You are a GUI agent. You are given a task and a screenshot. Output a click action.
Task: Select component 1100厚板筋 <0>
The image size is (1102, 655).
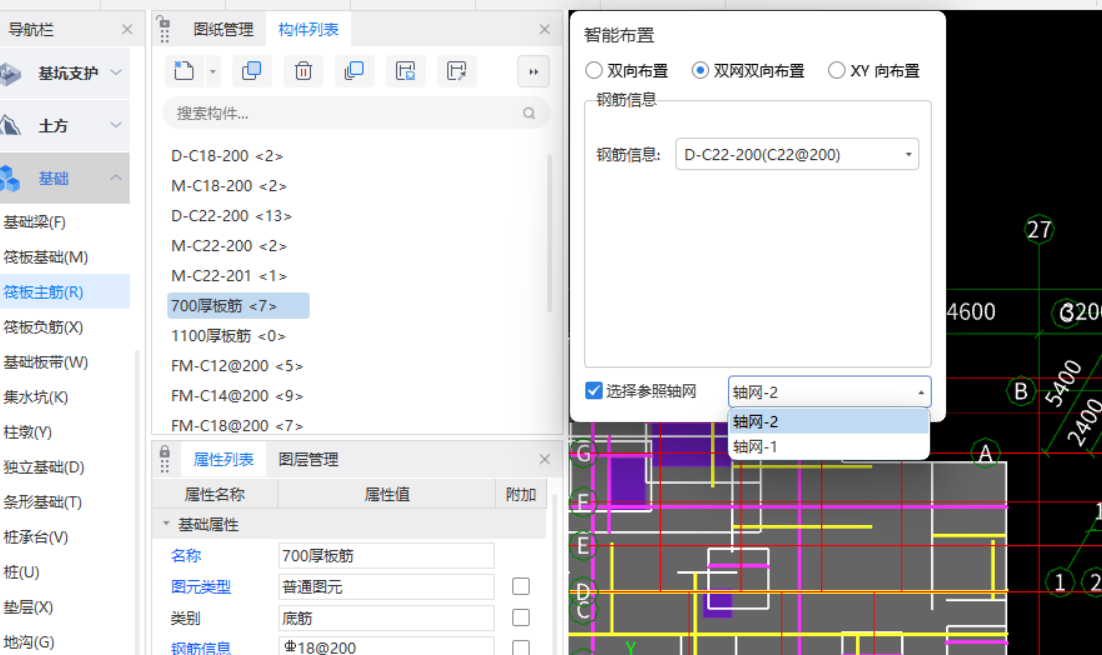pos(228,336)
